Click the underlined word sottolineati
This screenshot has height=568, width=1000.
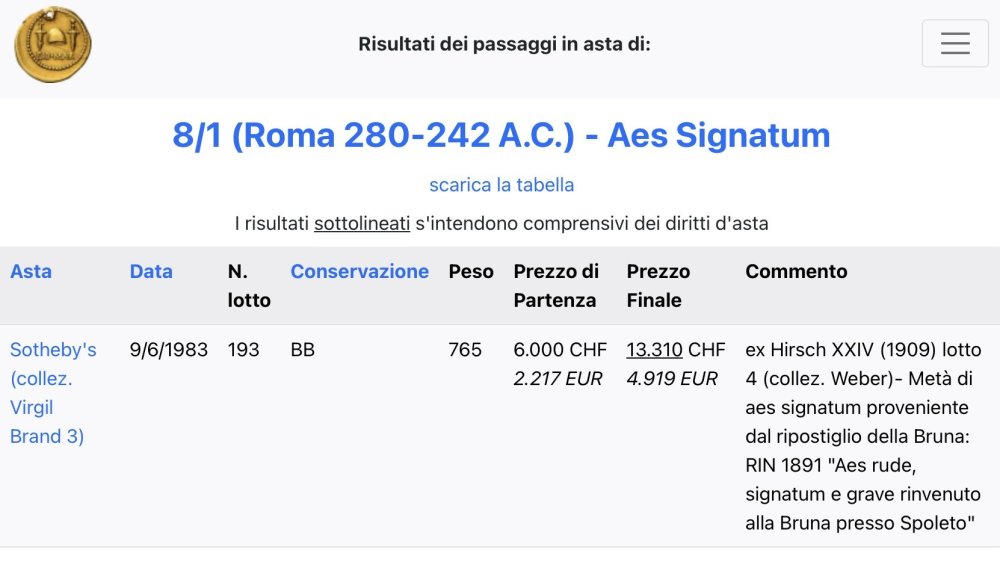point(362,224)
